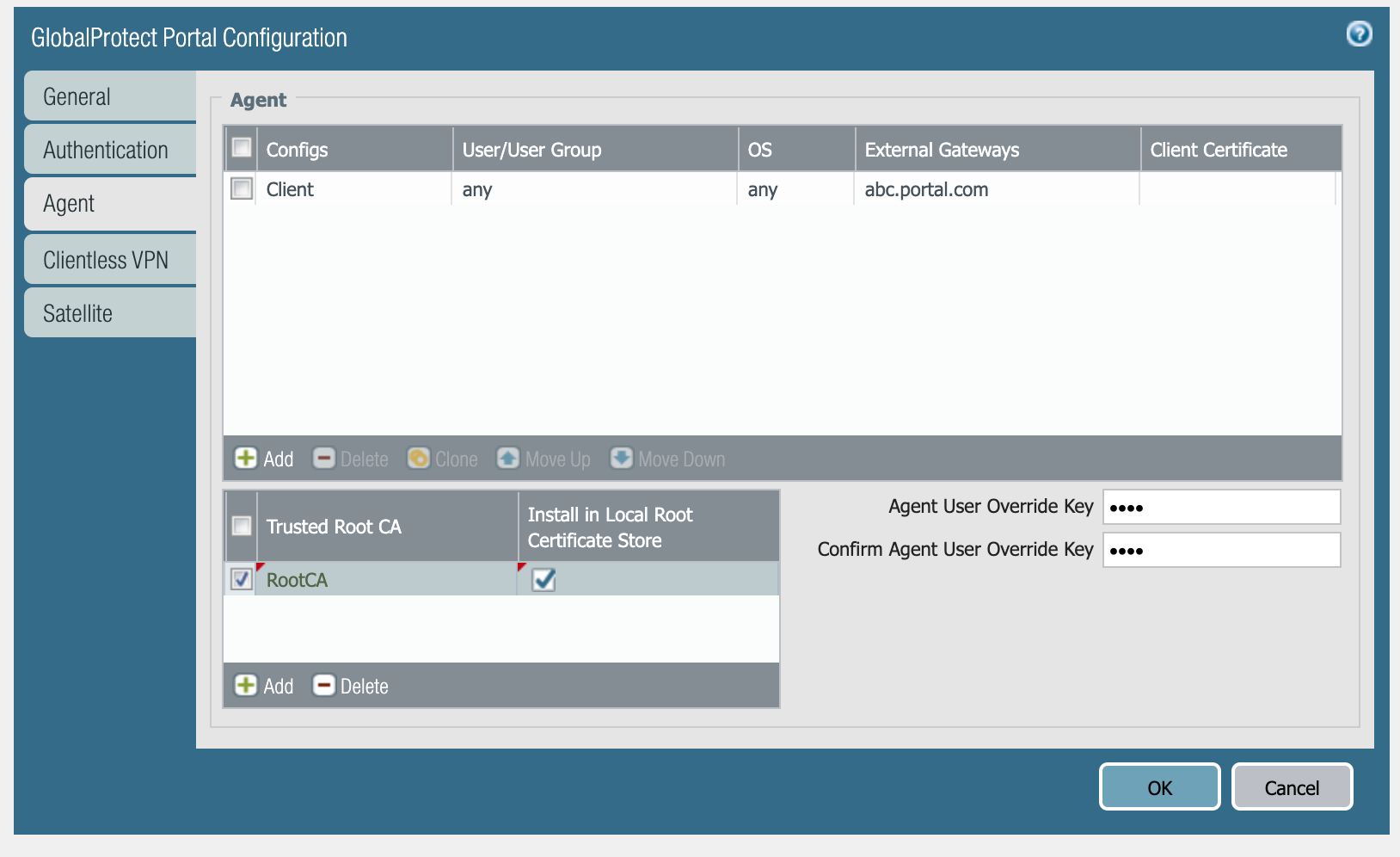Open the Authentication tab

tap(110, 151)
